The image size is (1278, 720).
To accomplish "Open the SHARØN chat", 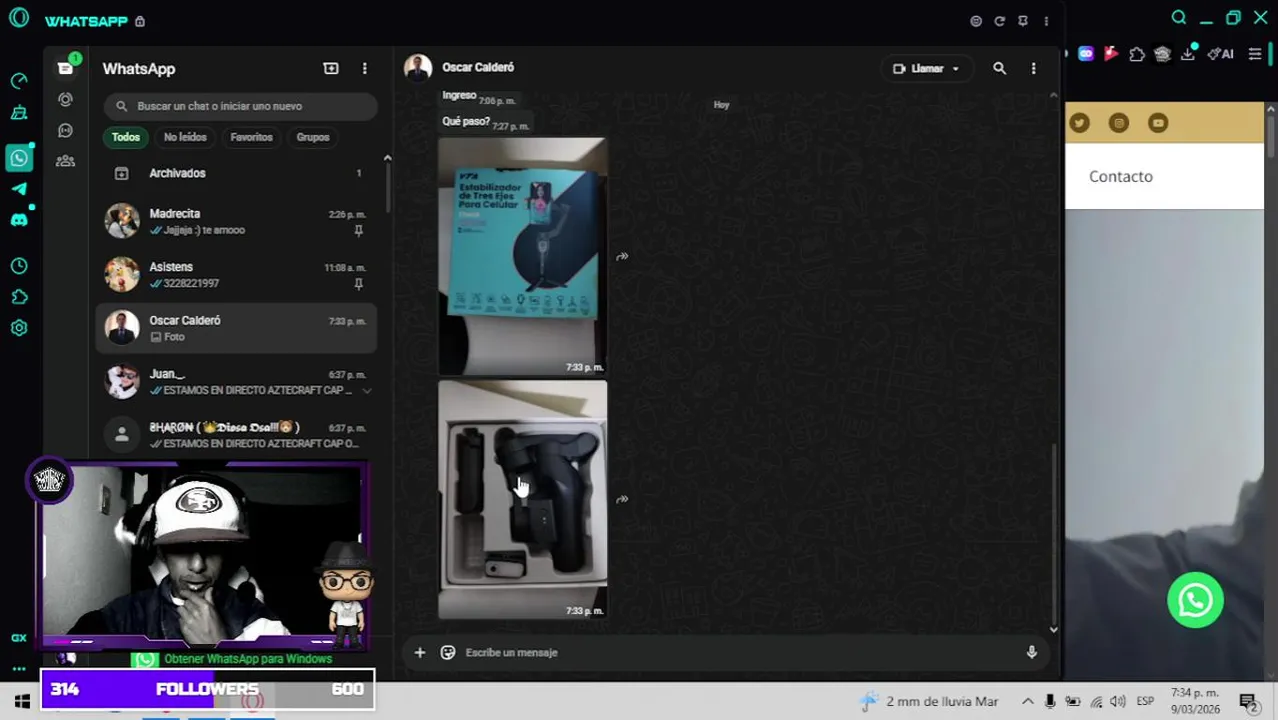I will [236, 435].
